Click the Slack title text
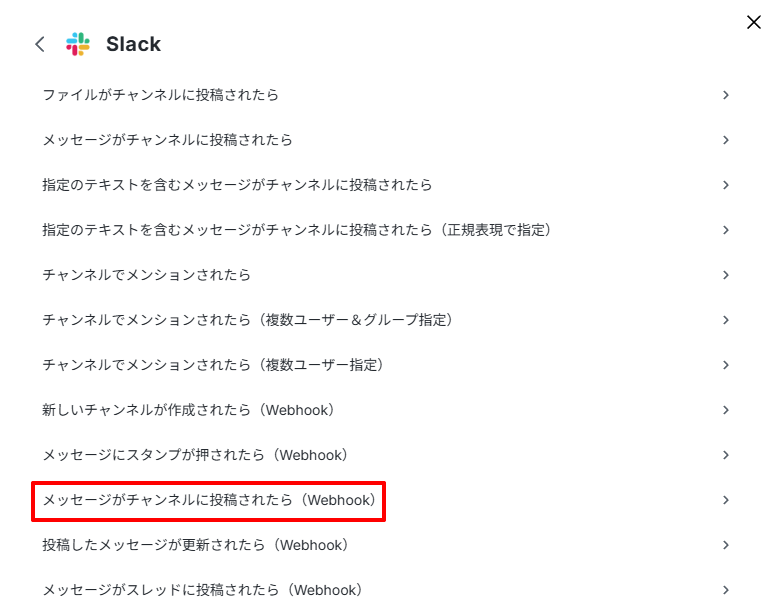 tap(134, 44)
